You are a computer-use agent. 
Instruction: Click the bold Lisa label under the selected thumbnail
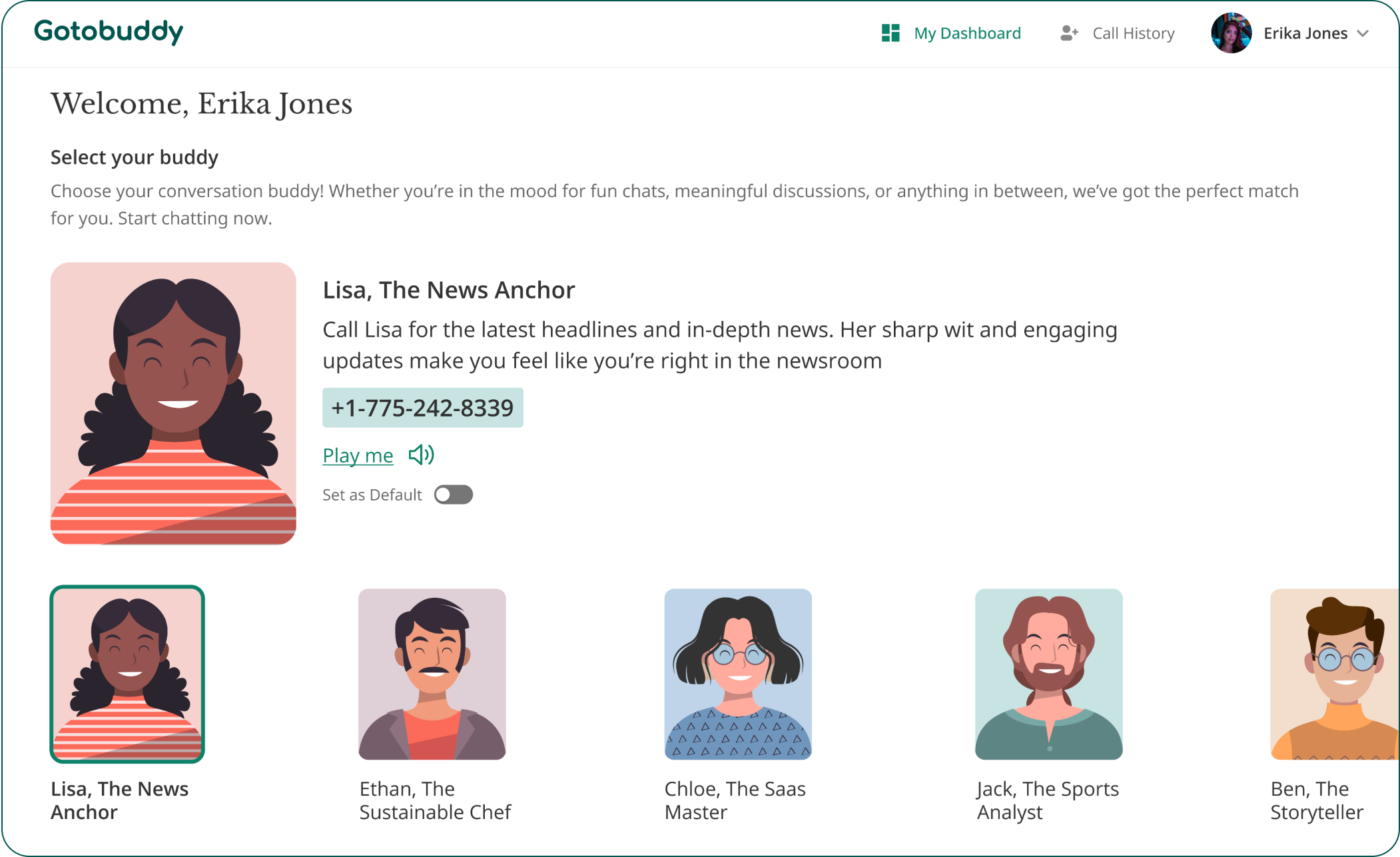point(120,800)
